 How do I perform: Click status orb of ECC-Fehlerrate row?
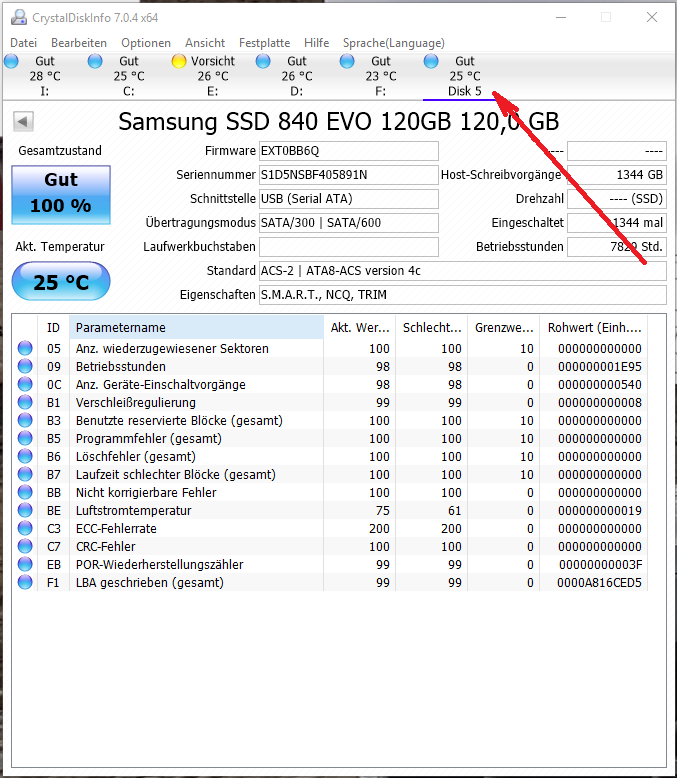coord(25,528)
